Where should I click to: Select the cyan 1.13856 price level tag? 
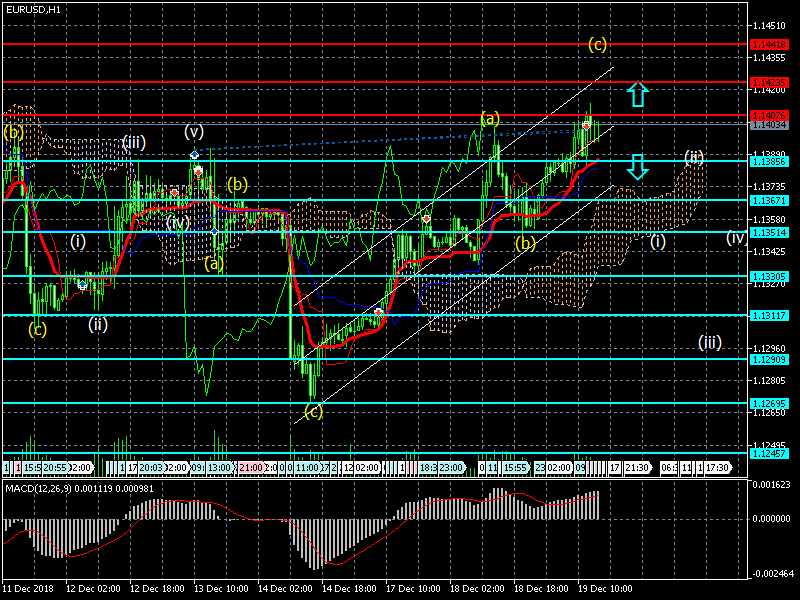[x=769, y=161]
